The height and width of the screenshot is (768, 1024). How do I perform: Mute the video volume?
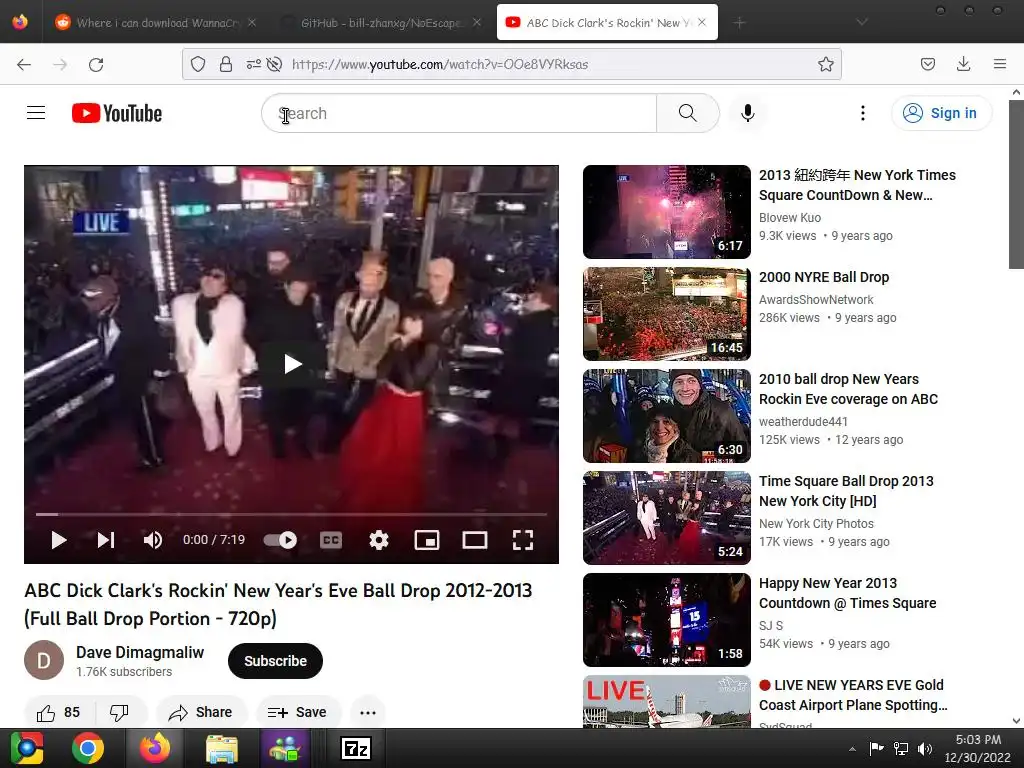(x=153, y=540)
